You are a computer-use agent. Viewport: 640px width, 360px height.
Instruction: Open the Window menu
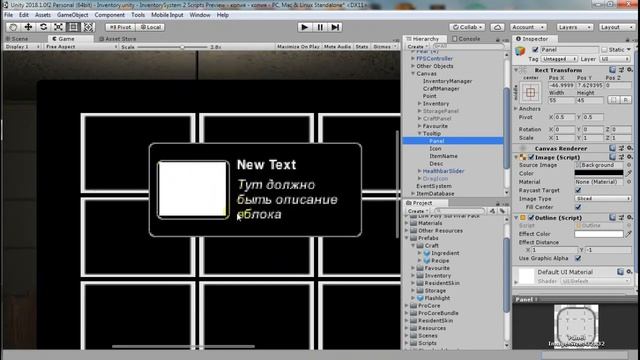click(200, 15)
